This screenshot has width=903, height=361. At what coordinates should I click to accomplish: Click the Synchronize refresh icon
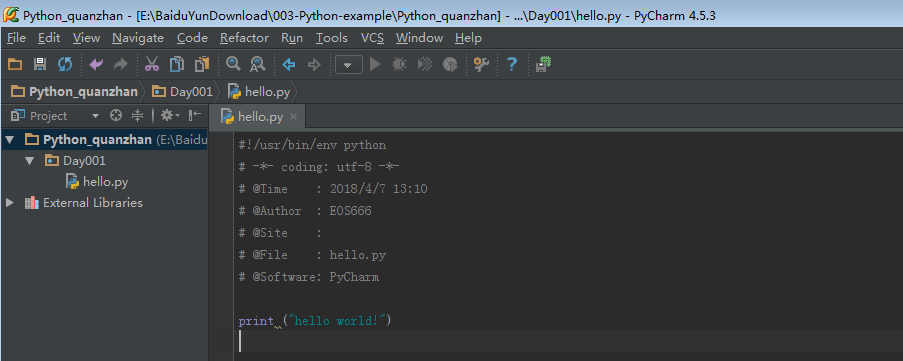pyautogui.click(x=65, y=64)
